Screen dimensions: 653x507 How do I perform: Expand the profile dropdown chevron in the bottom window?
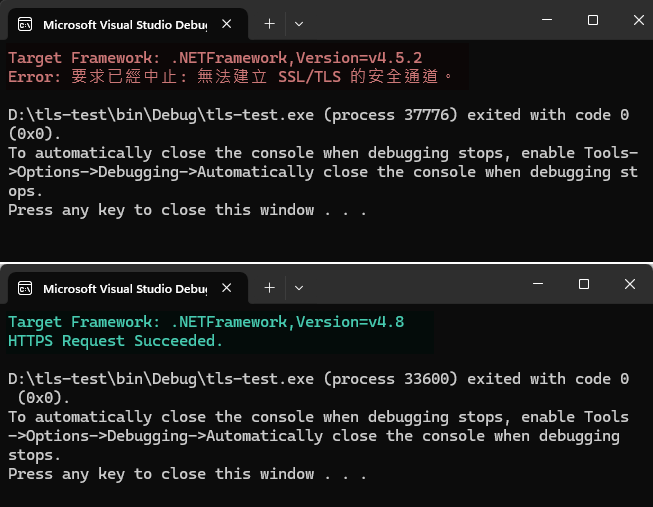click(x=299, y=288)
